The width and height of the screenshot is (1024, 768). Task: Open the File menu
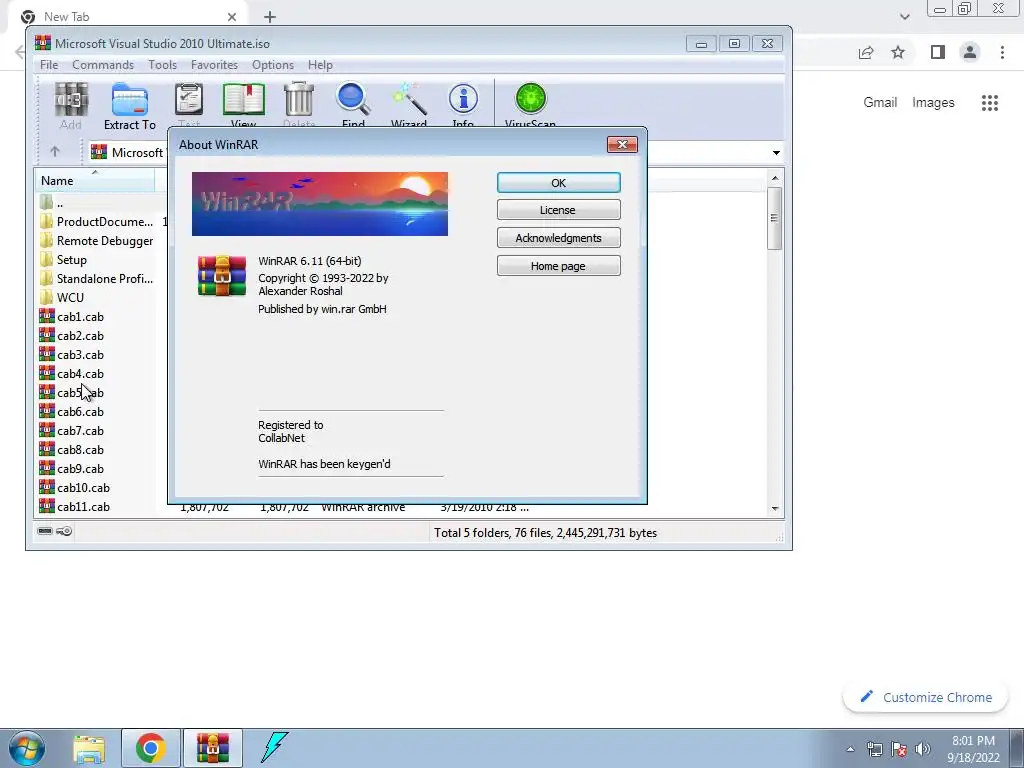(x=49, y=65)
